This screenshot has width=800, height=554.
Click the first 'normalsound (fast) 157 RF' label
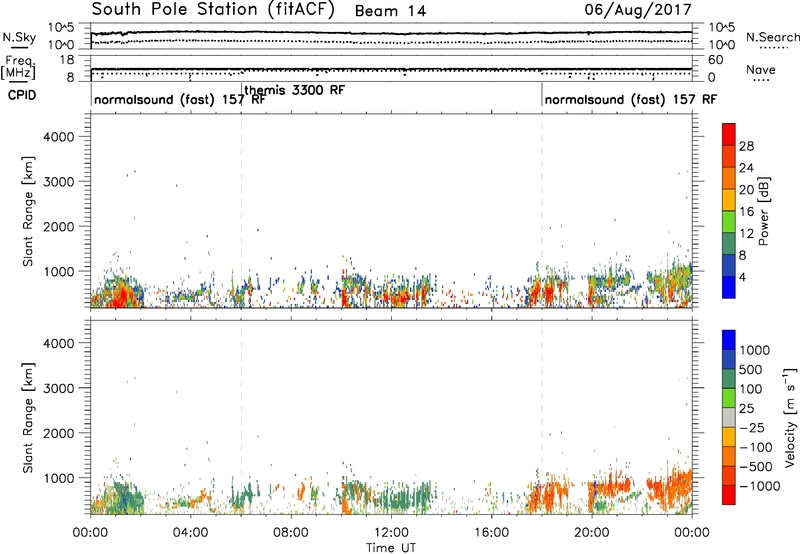(x=180, y=99)
